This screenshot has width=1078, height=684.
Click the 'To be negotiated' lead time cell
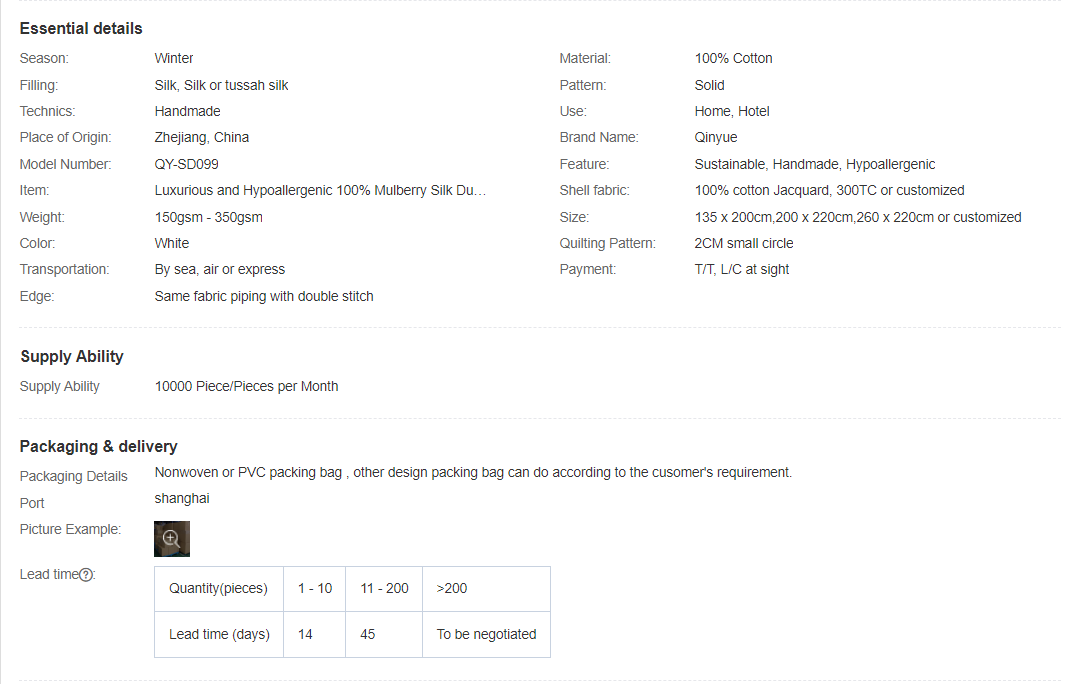click(x=486, y=634)
